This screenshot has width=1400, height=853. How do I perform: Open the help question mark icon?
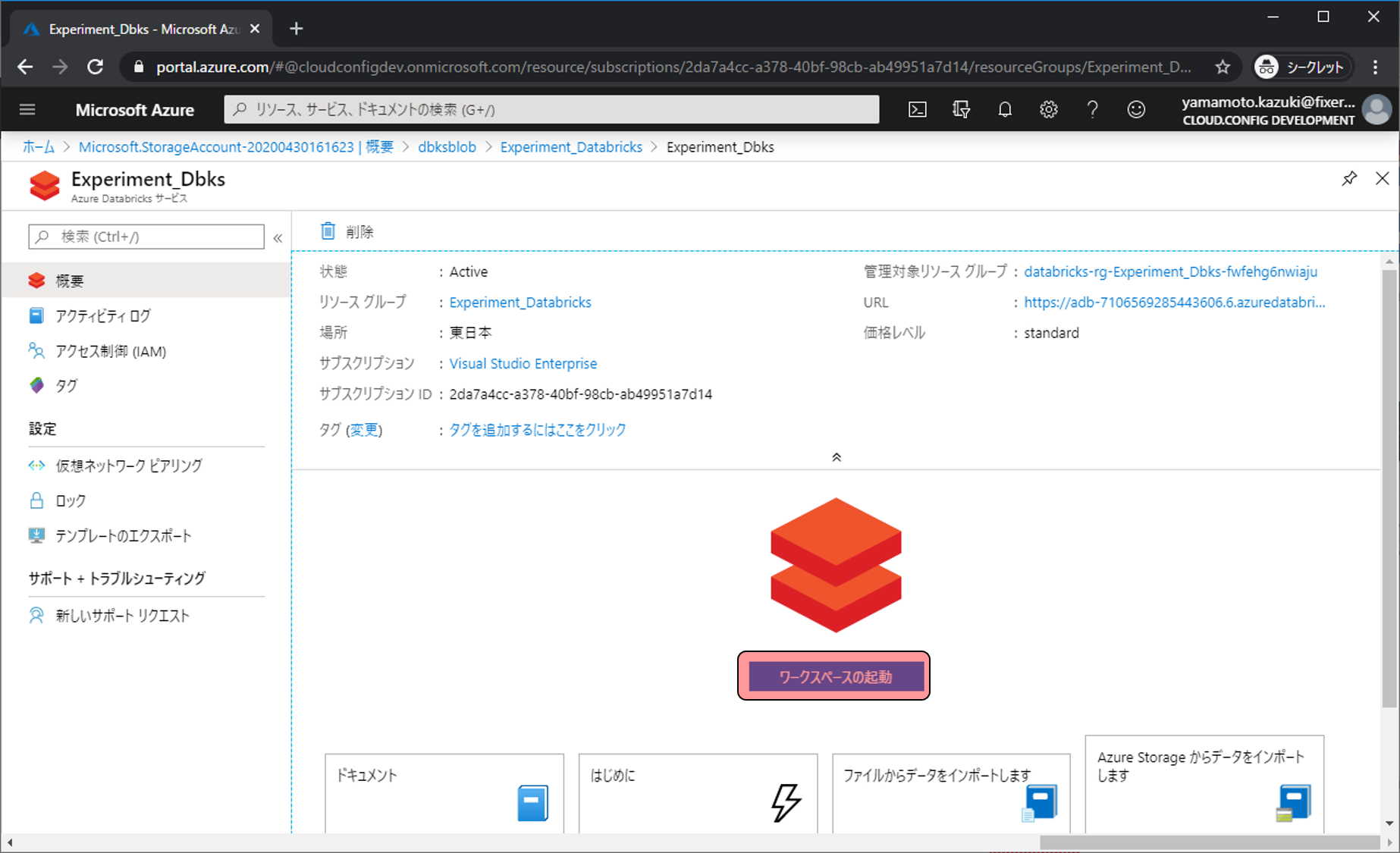(x=1092, y=110)
